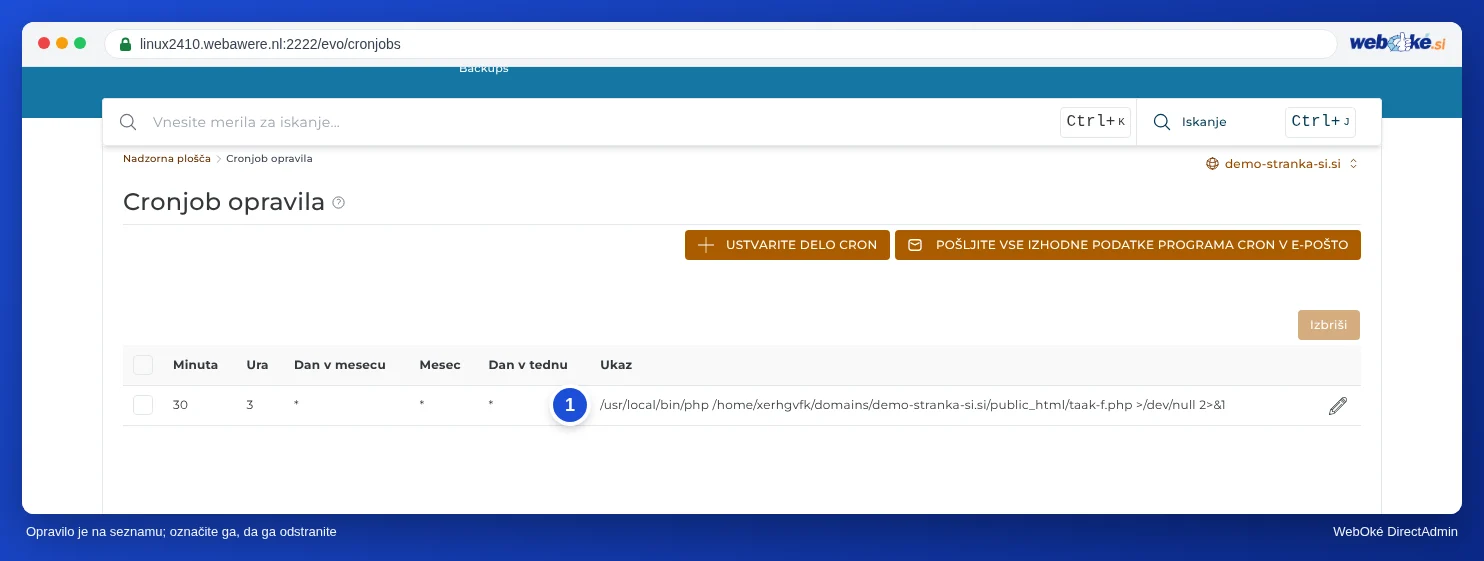Viewport: 1484px width, 561px height.
Task: Click the Dan v mesecu column header
Action: [340, 365]
